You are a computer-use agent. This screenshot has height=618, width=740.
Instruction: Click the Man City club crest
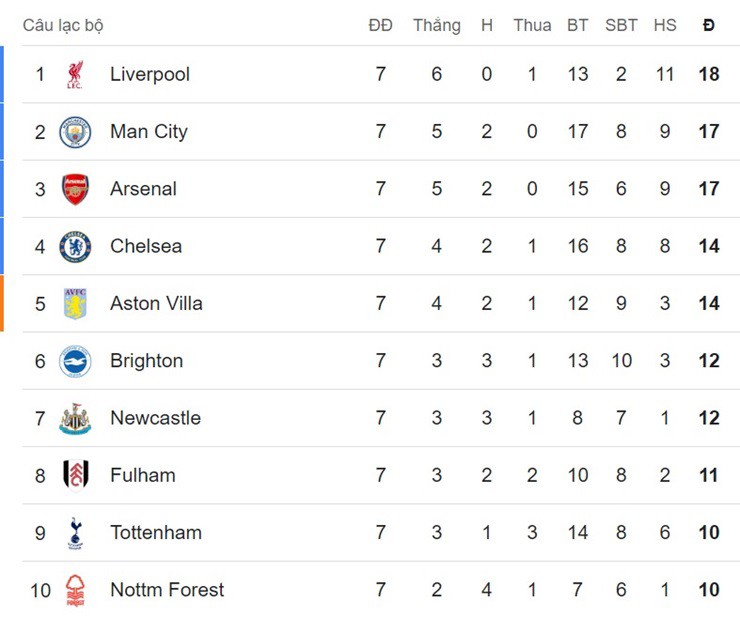tap(75, 132)
